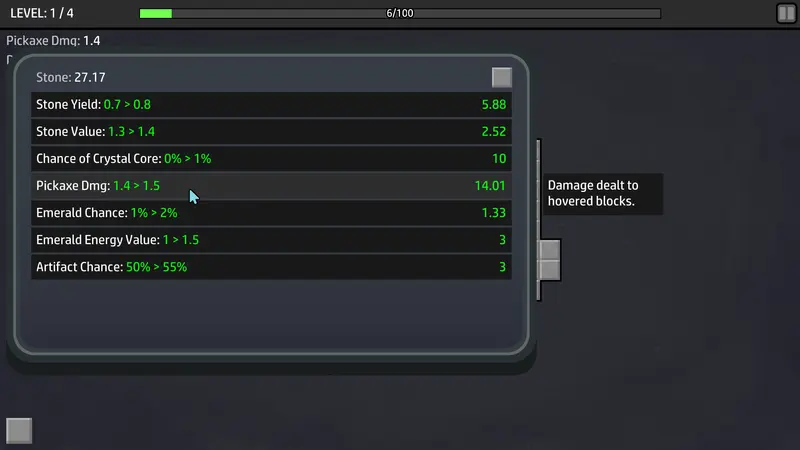Click the 5.88 cost for Stone Yield
This screenshot has width=800, height=450.
tap(494, 105)
